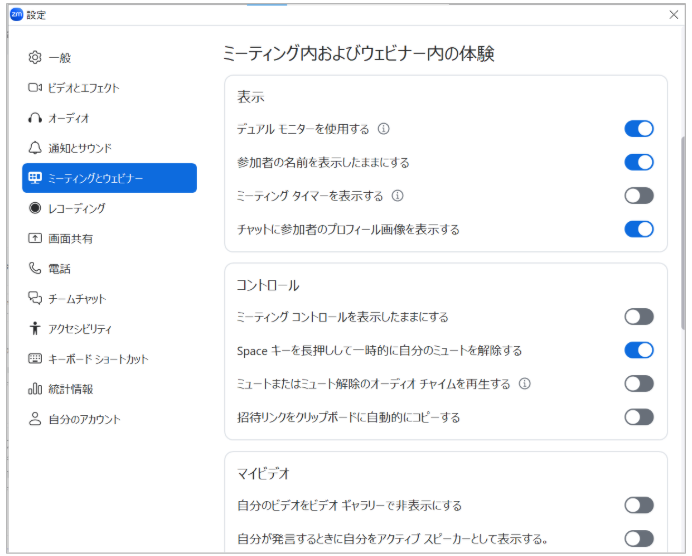The height and width of the screenshot is (556, 692).
Task: Click the settings panel vertical scrollbar
Action: 683,232
